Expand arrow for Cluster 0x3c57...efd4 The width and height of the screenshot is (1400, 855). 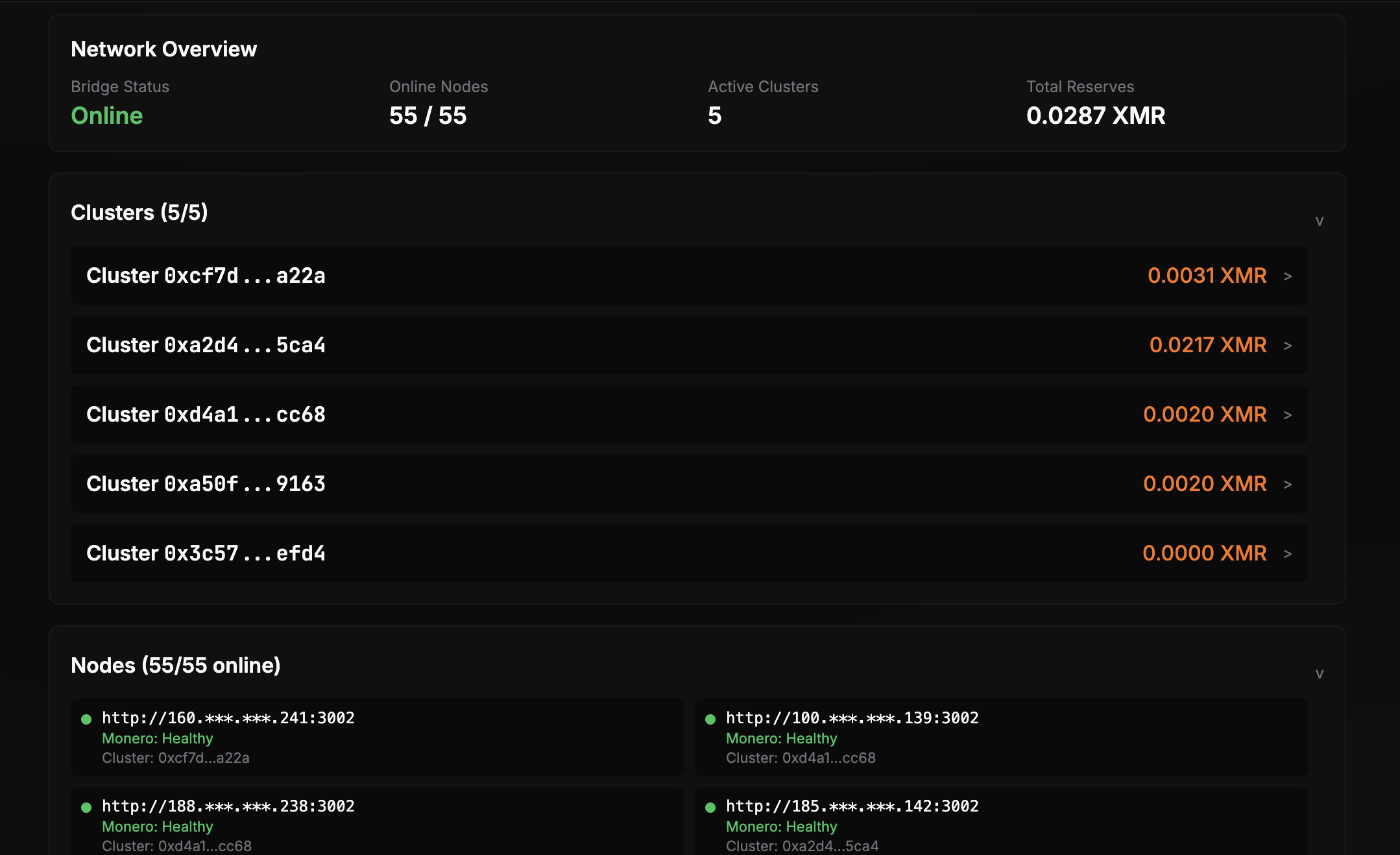1288,554
